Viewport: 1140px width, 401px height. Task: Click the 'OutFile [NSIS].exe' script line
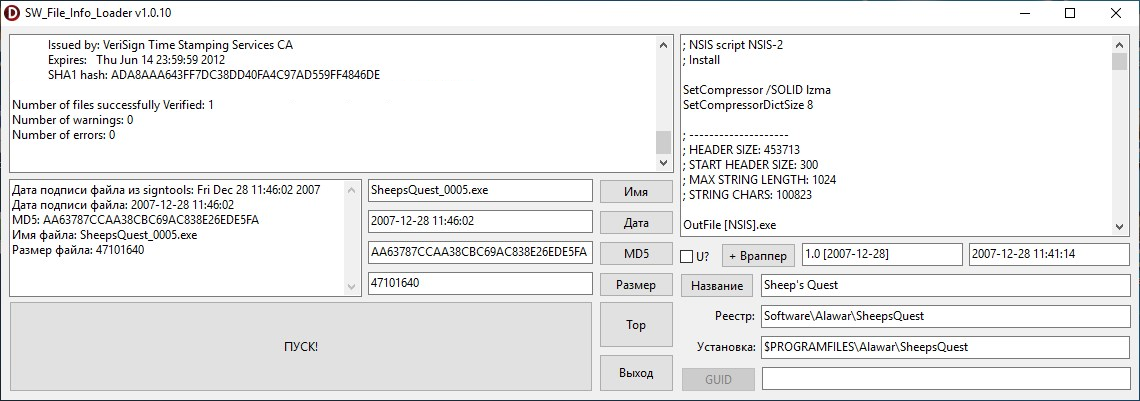click(730, 223)
